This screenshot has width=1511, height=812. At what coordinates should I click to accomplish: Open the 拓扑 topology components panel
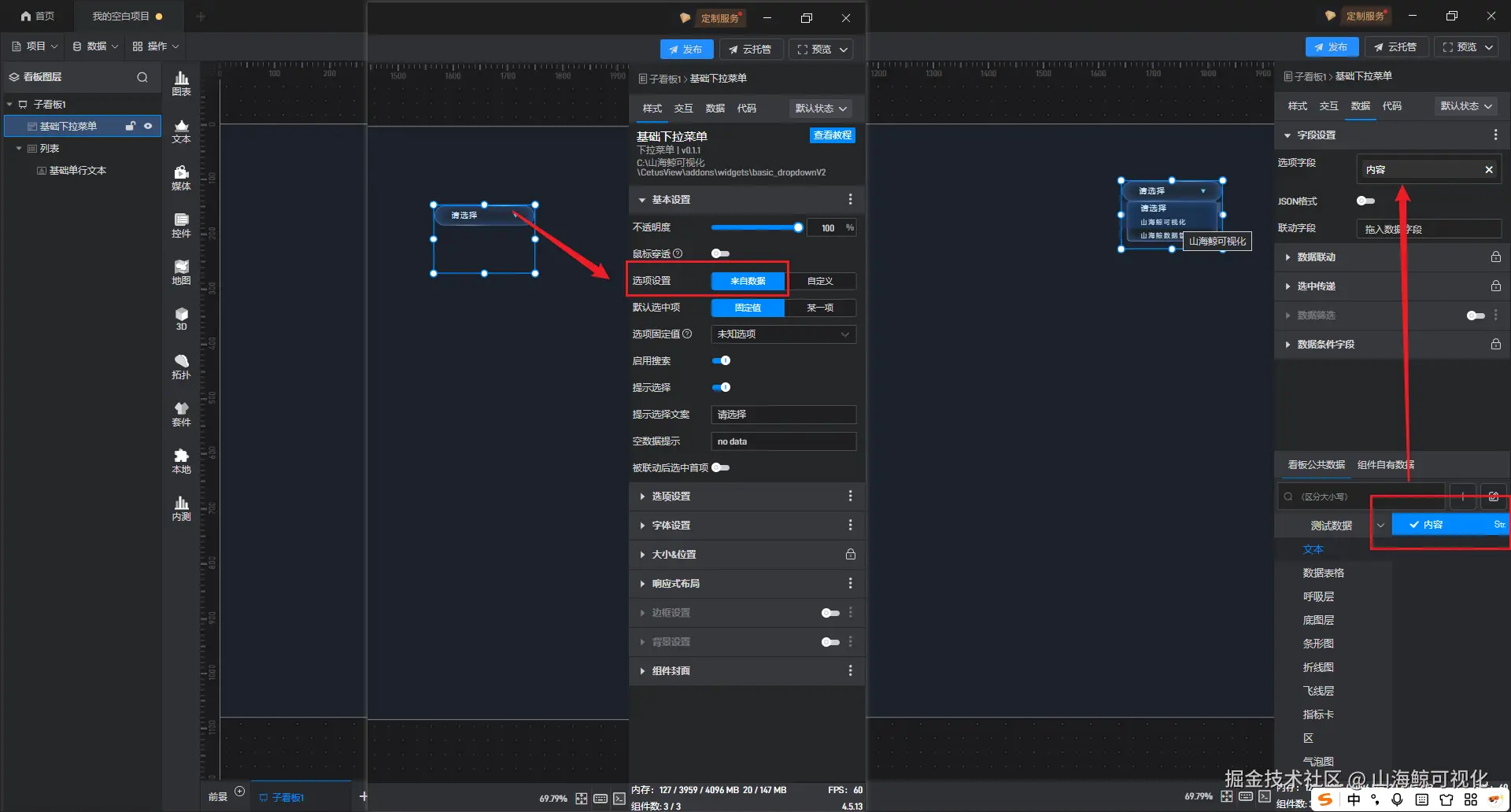pyautogui.click(x=181, y=367)
